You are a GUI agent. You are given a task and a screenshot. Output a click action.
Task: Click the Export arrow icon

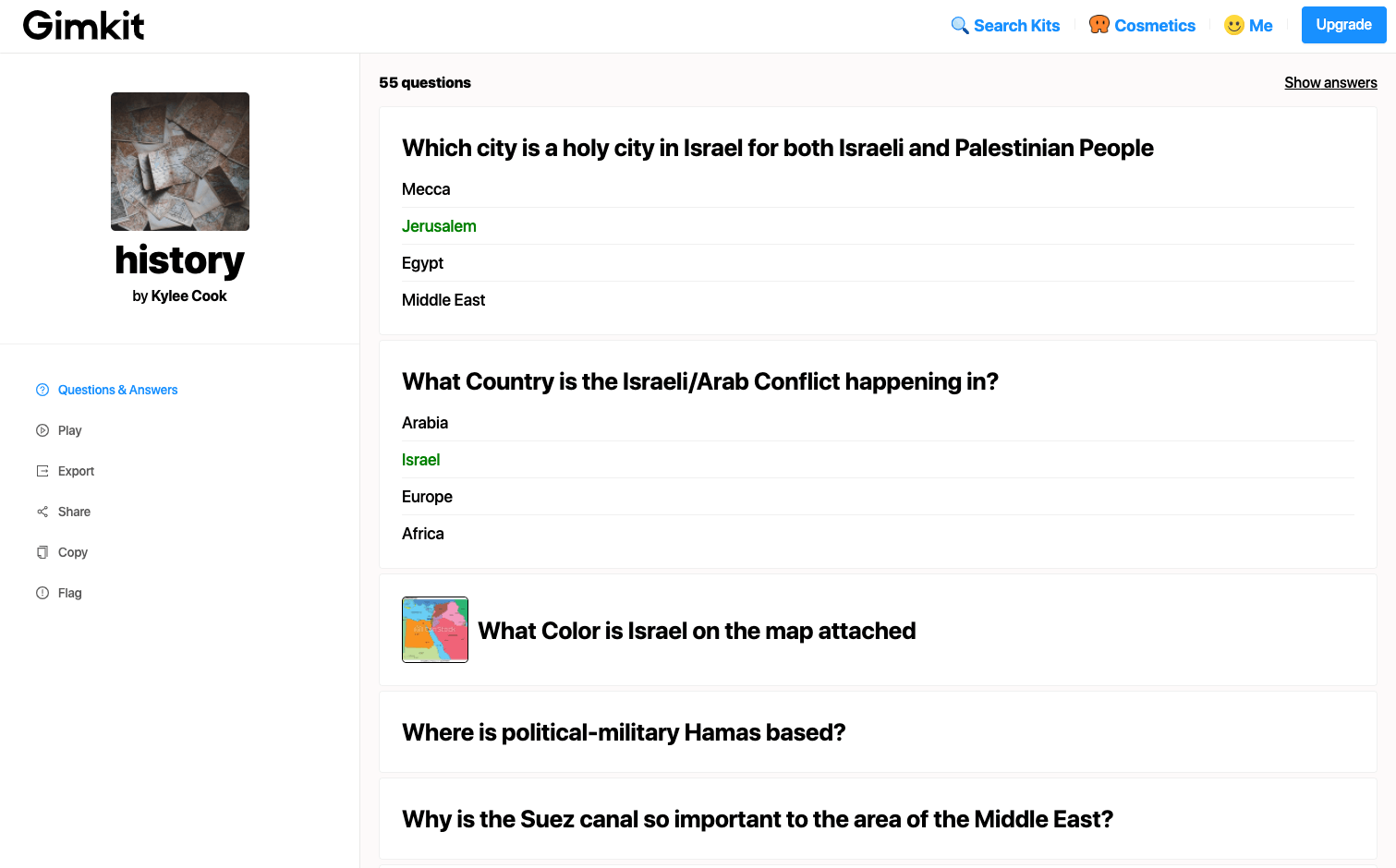pos(42,471)
